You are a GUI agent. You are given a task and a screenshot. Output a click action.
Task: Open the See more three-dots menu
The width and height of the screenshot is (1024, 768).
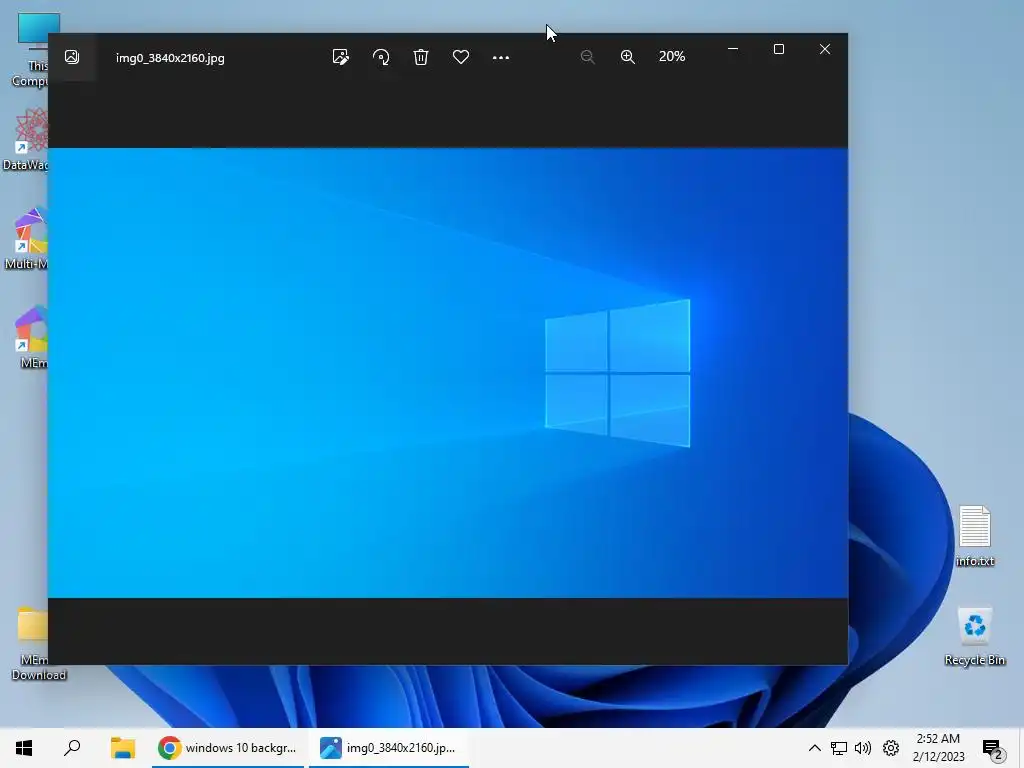click(x=501, y=57)
